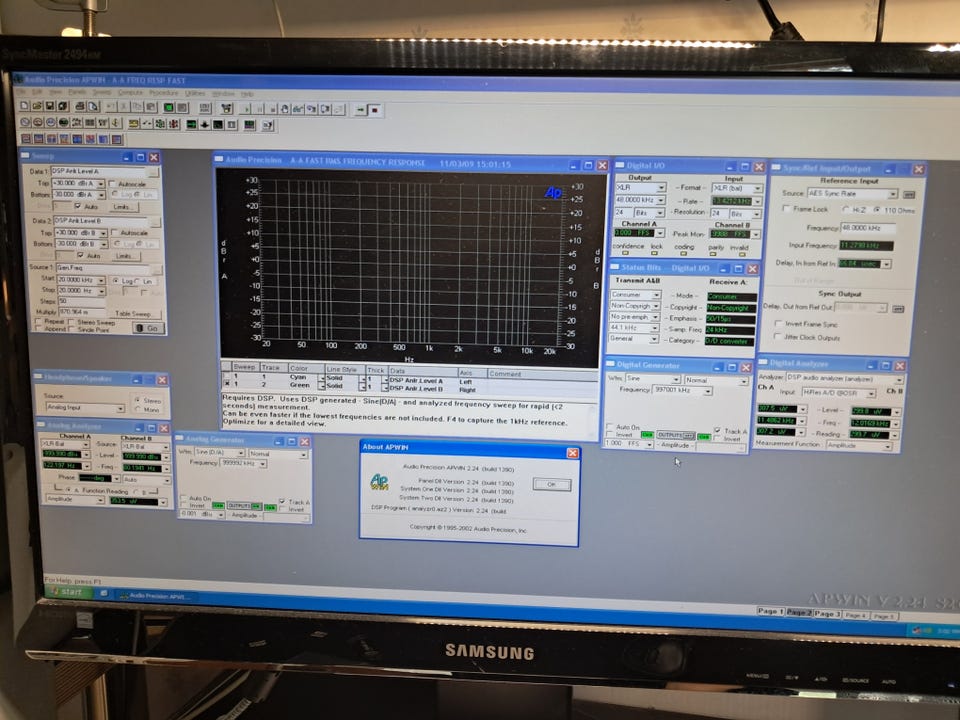
Task: Click the Windows start button
Action: point(68,592)
